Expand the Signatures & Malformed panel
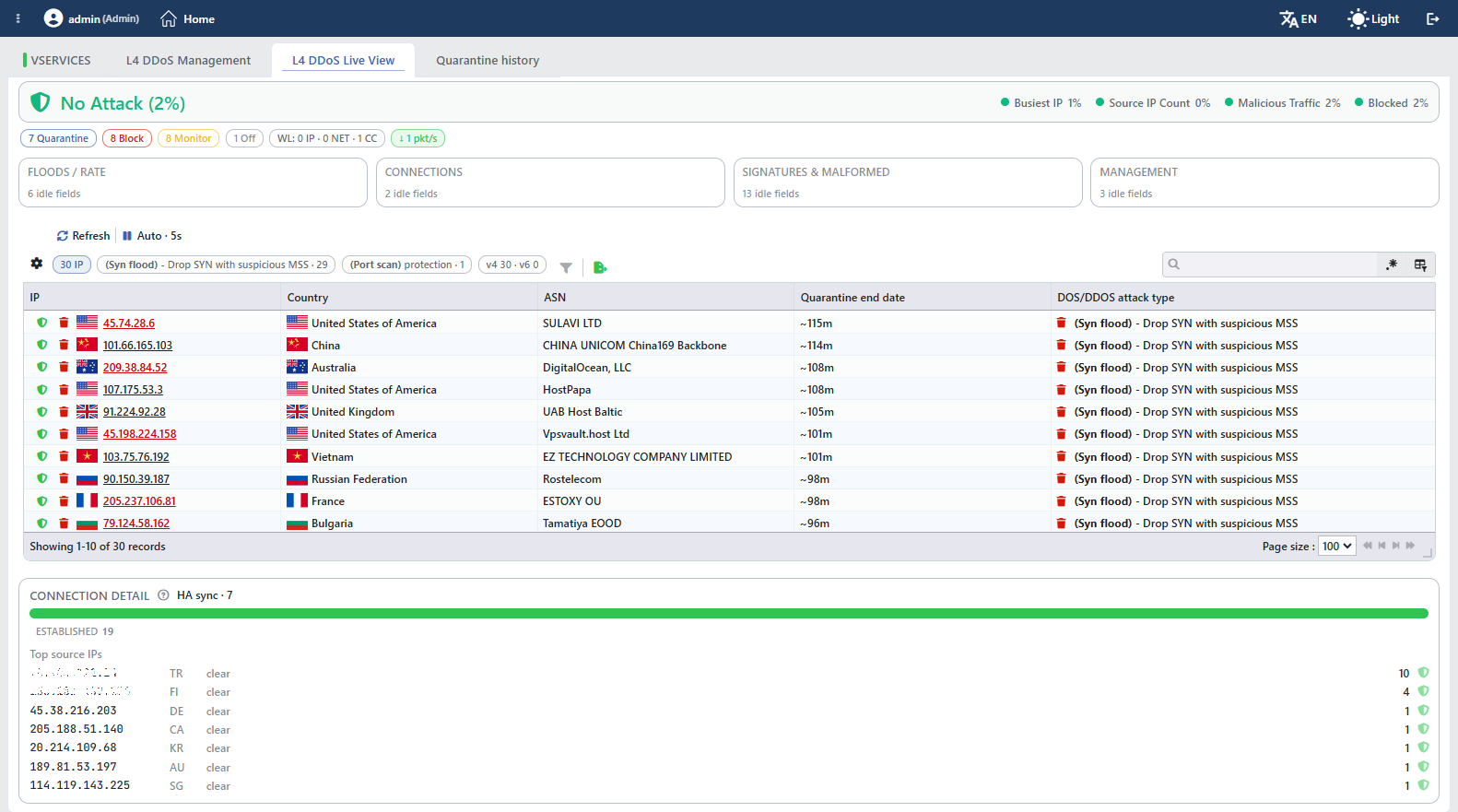The image size is (1458, 812). [x=908, y=182]
